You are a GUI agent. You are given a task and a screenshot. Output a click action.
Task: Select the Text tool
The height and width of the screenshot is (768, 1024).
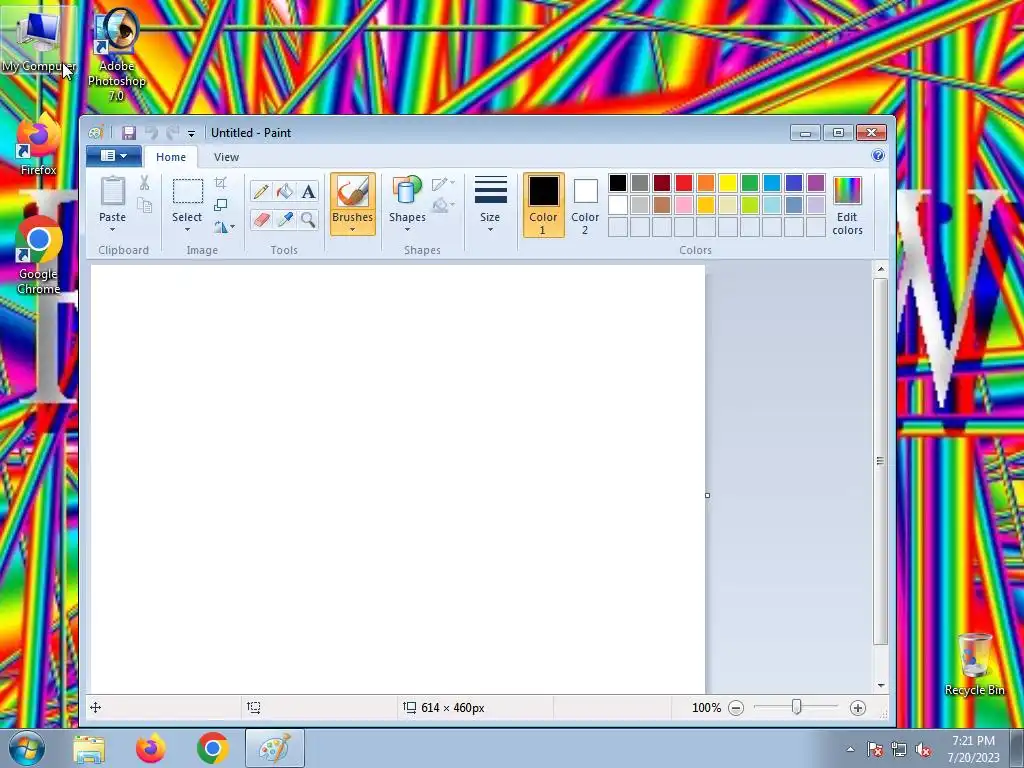308,191
